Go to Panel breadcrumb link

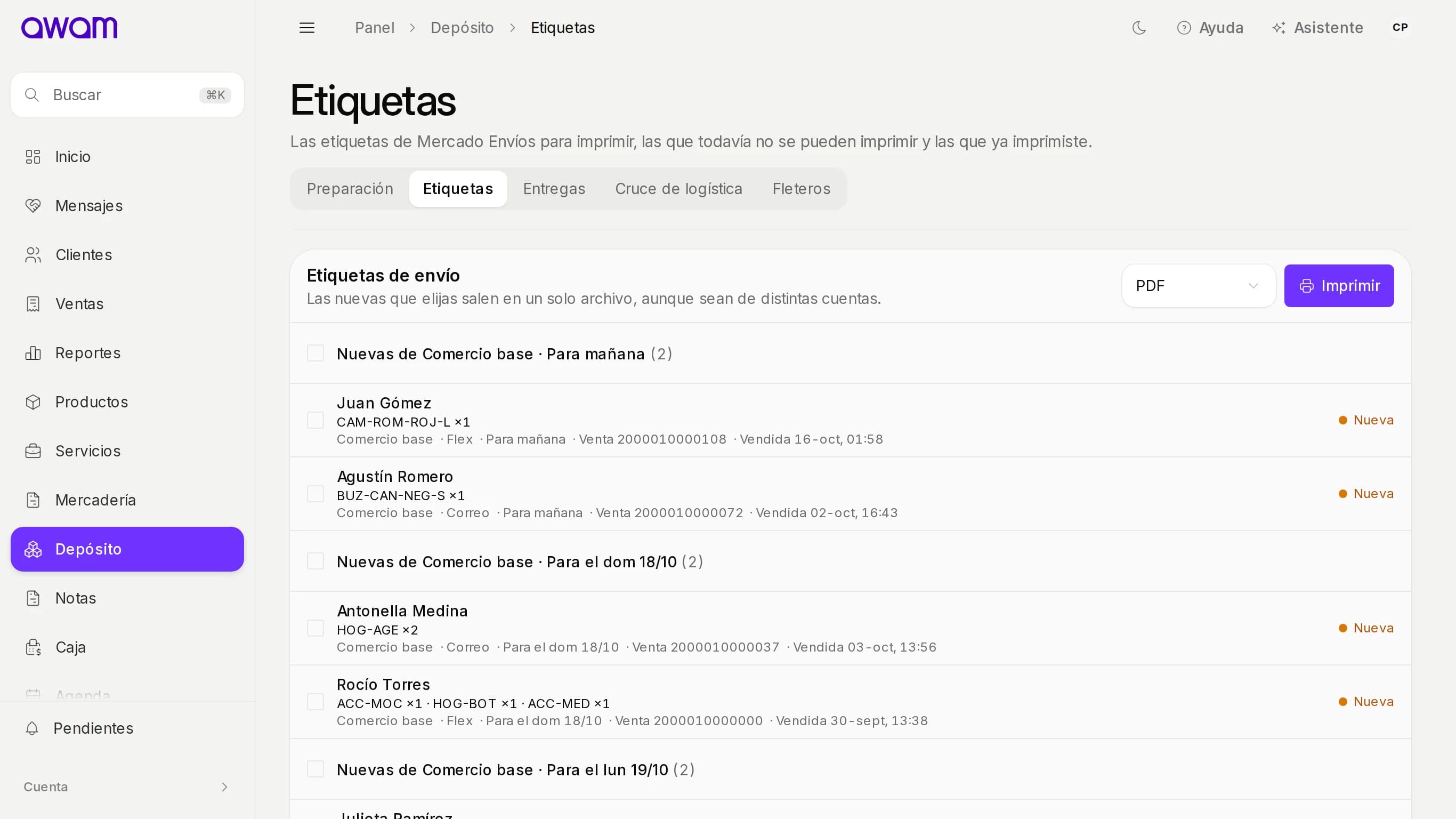[375, 28]
